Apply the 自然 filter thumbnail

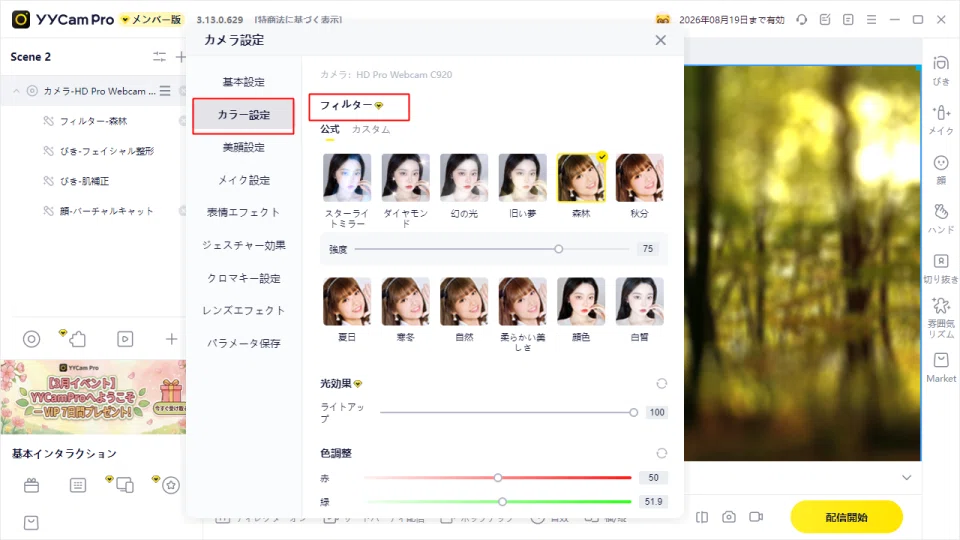click(x=464, y=301)
